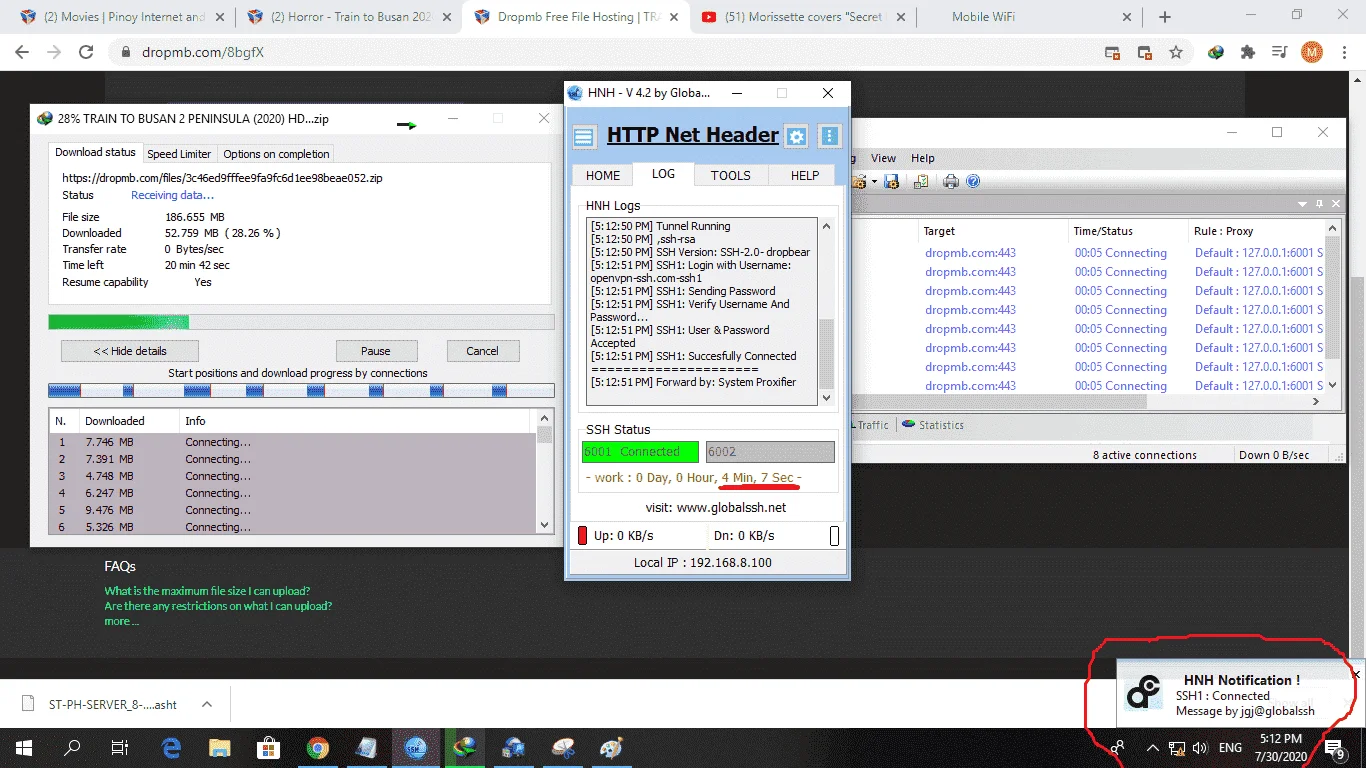1366x768 pixels.
Task: Switch to the Proxifier Traffic tab
Action: (872, 425)
